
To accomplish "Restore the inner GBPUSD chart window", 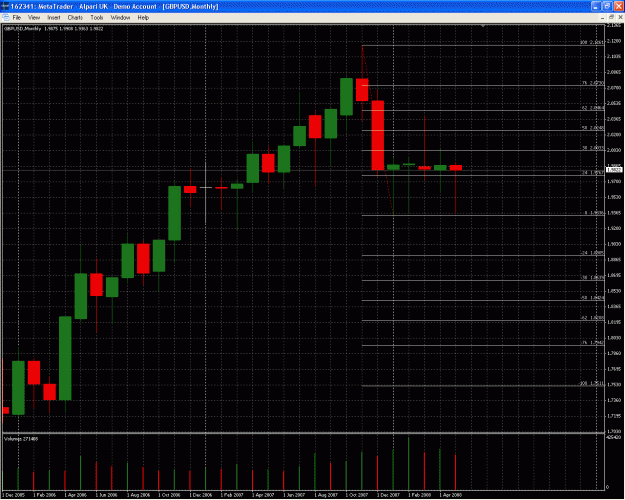I will point(611,17).
